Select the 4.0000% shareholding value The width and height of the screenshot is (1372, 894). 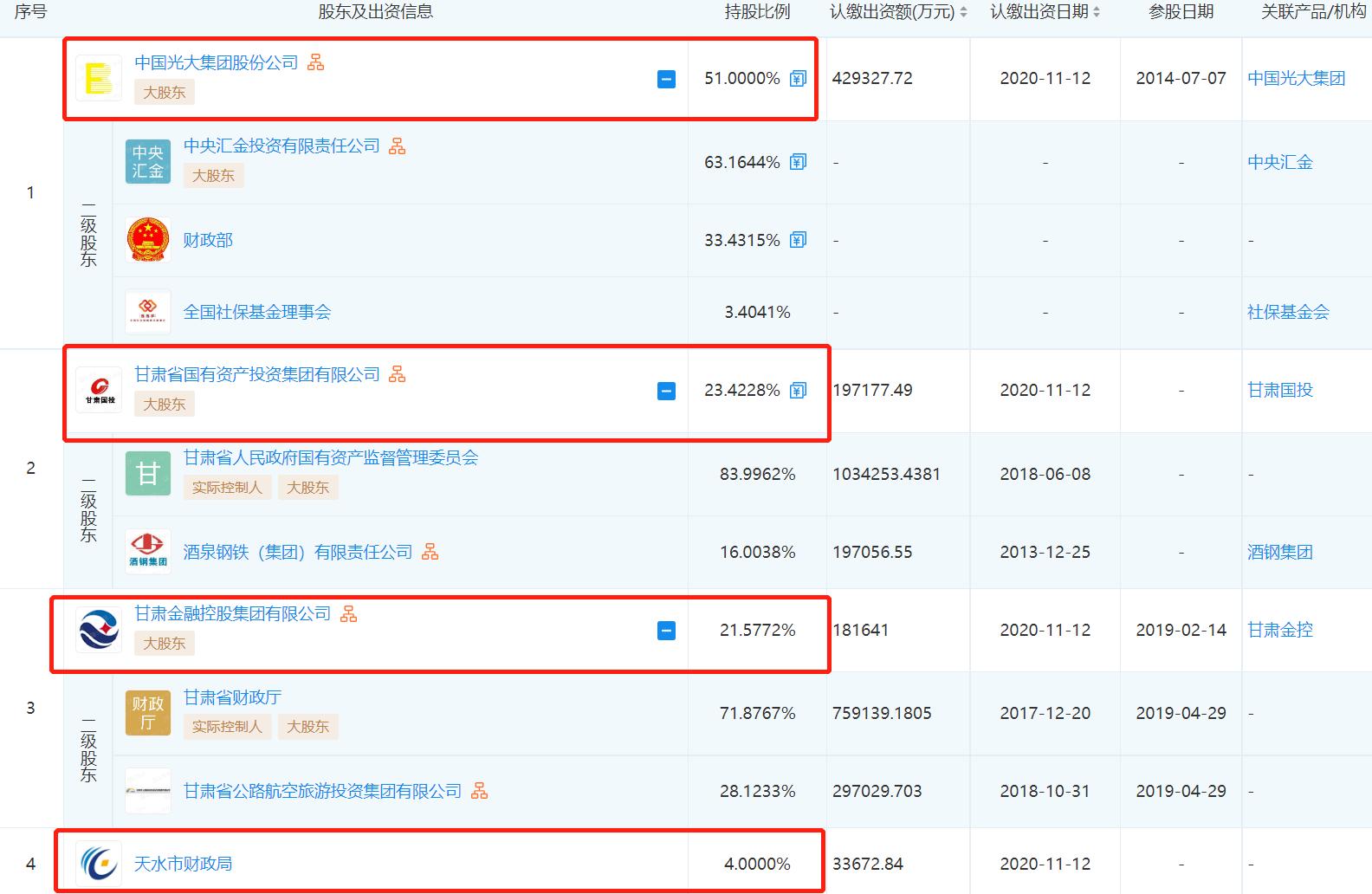(x=757, y=864)
